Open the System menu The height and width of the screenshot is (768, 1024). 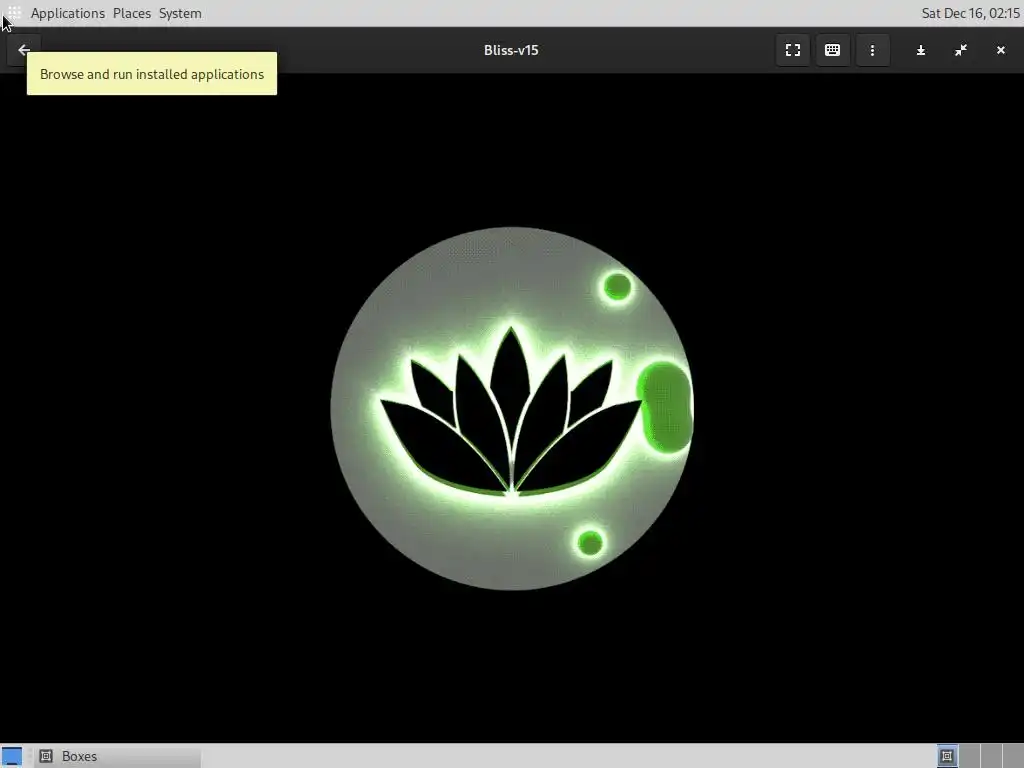coord(180,13)
